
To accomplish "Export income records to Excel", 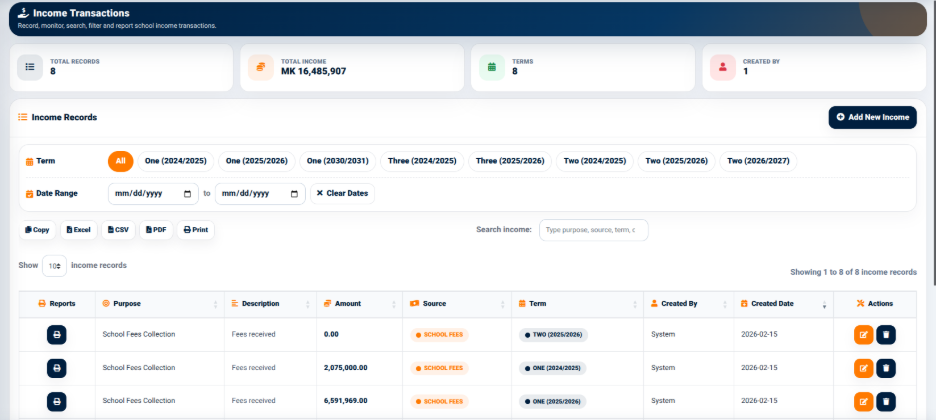I will (79, 230).
